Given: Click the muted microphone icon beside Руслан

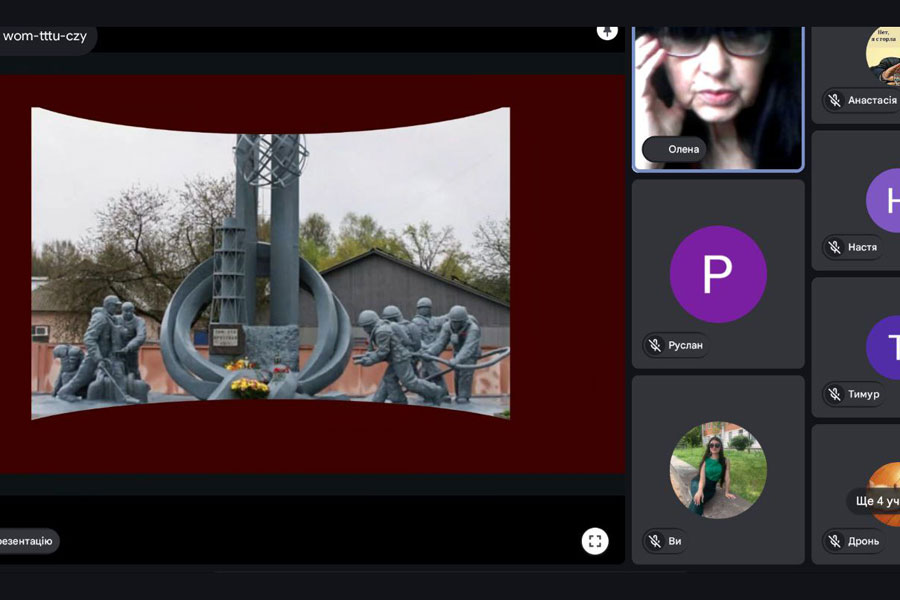Looking at the screenshot, I should [655, 345].
